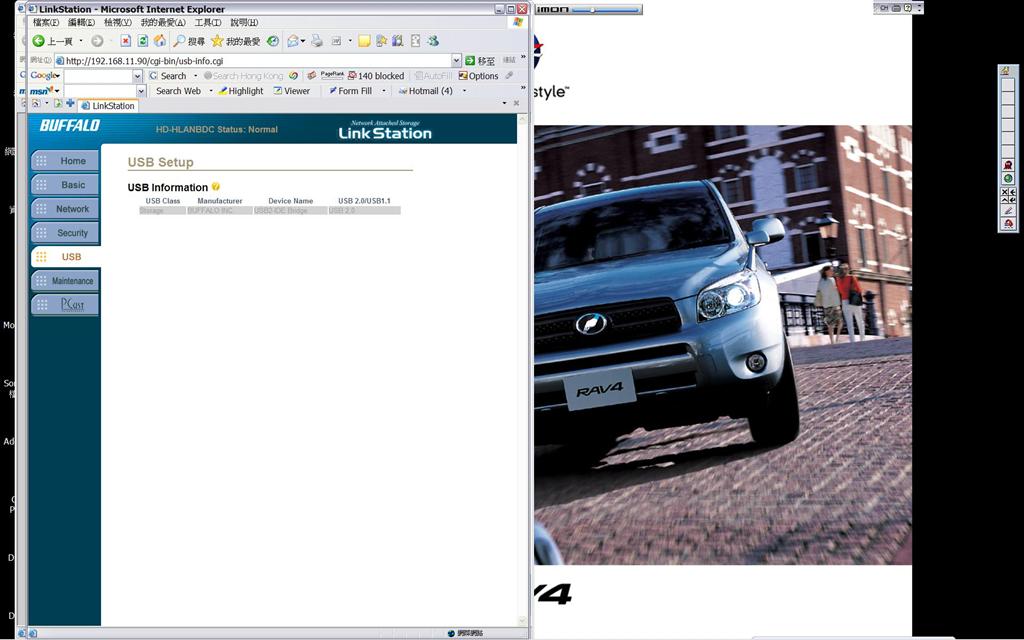Open Hotmail (4) from MSN toolbar

tap(426, 91)
